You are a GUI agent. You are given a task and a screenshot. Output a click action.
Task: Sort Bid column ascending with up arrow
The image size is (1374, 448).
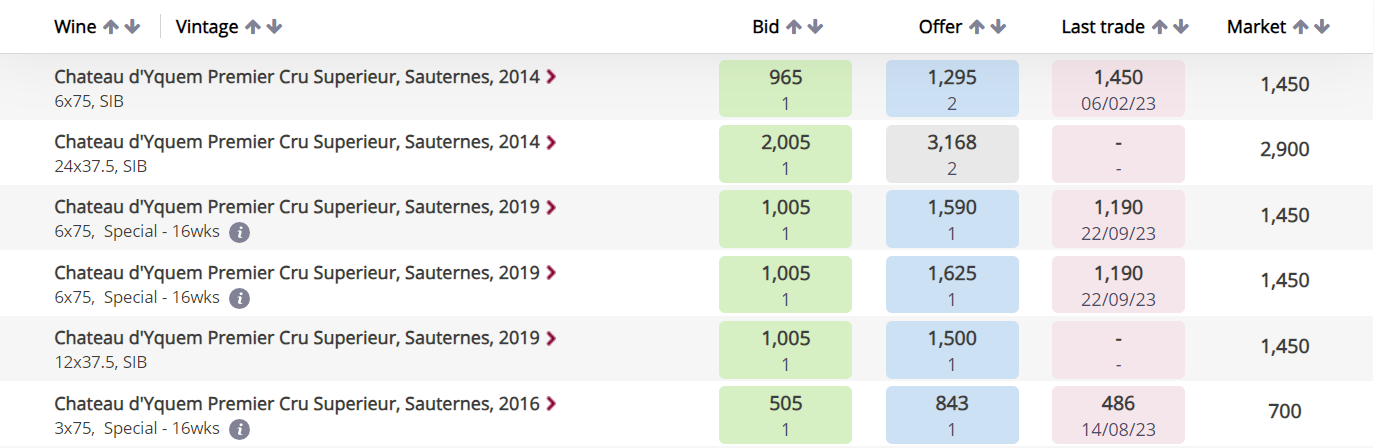pos(793,27)
